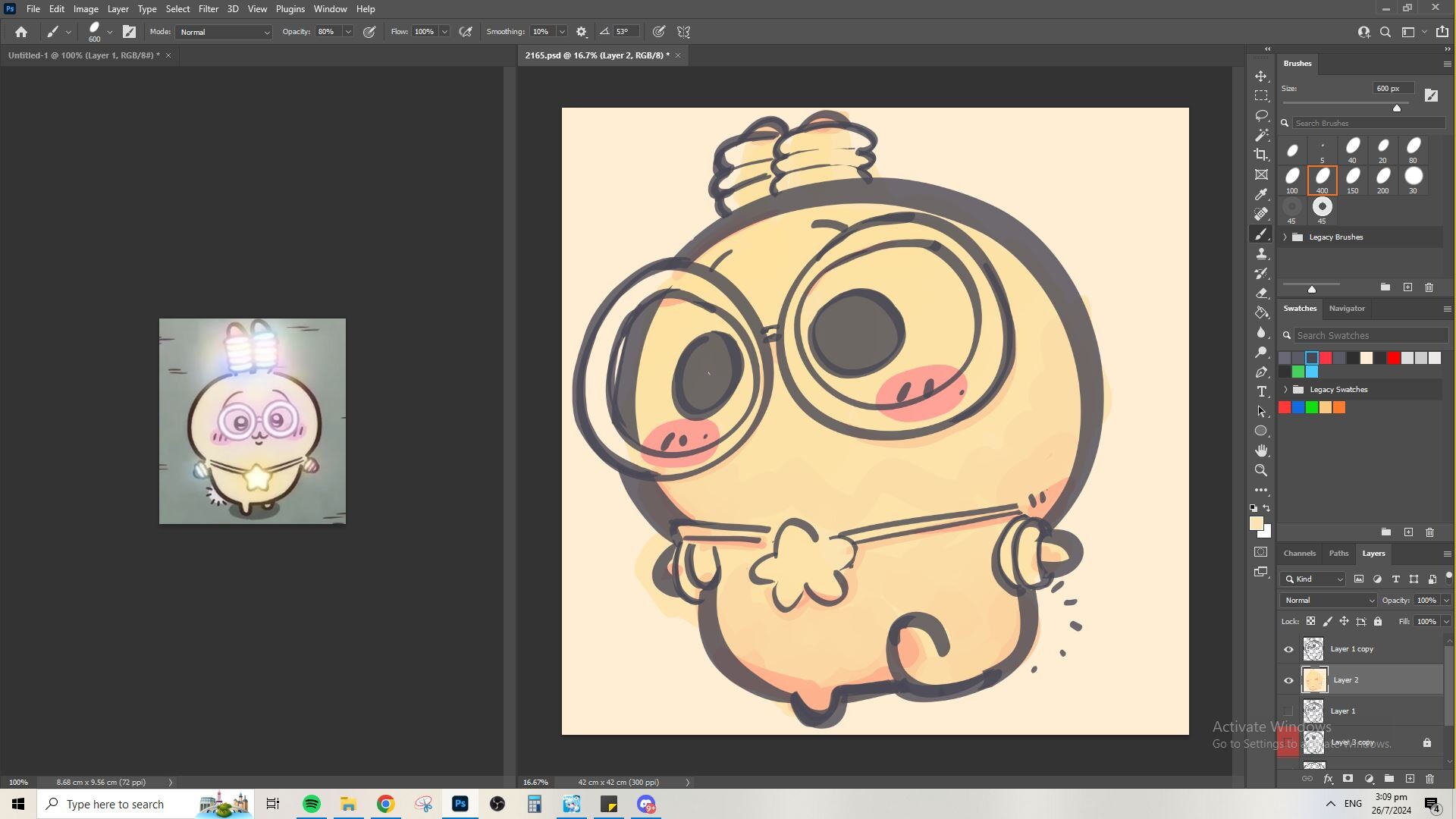Show Layer 1 visibility

pyautogui.click(x=1288, y=711)
